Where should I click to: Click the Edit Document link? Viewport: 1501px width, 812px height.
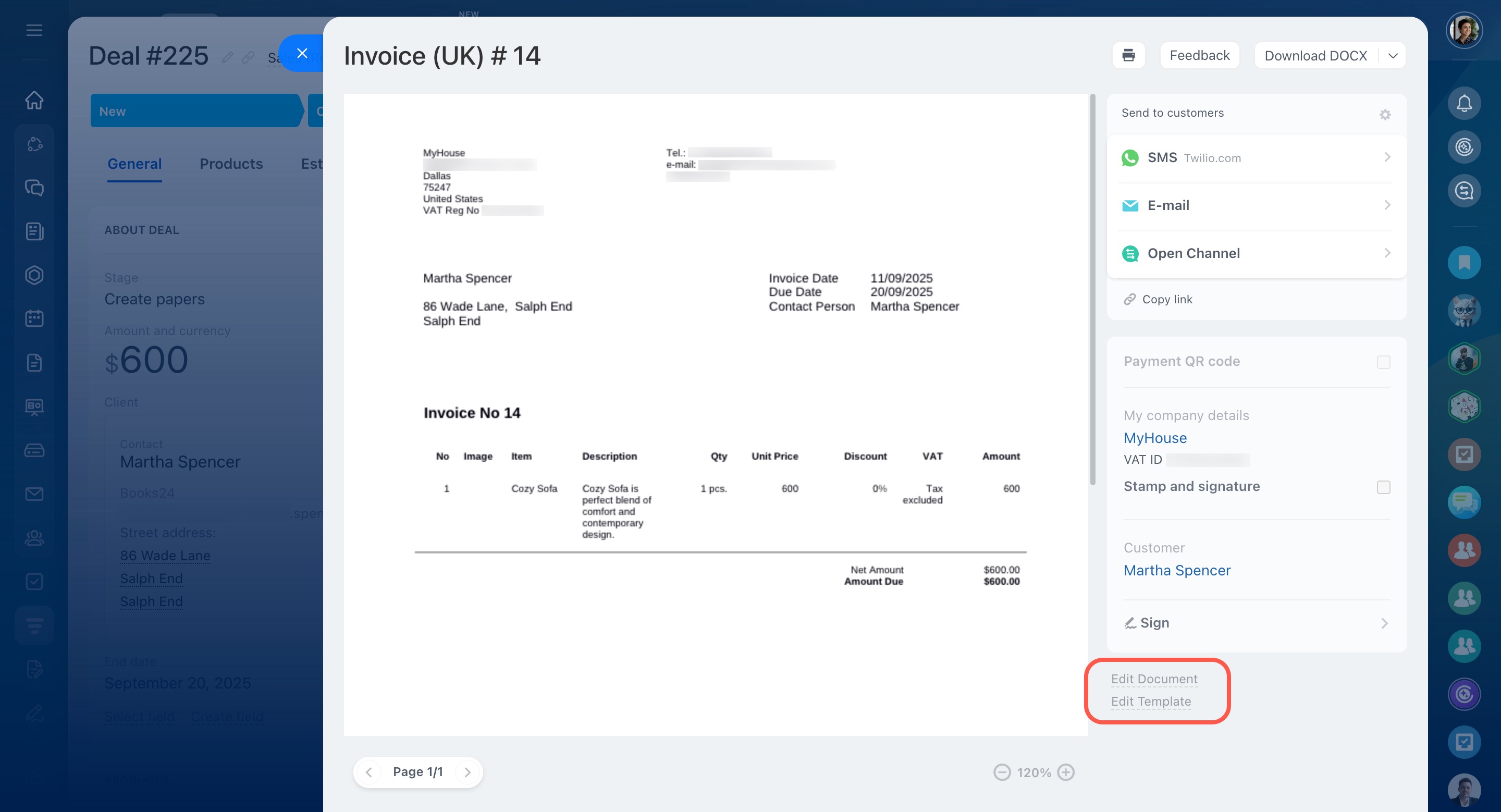[x=1154, y=679]
